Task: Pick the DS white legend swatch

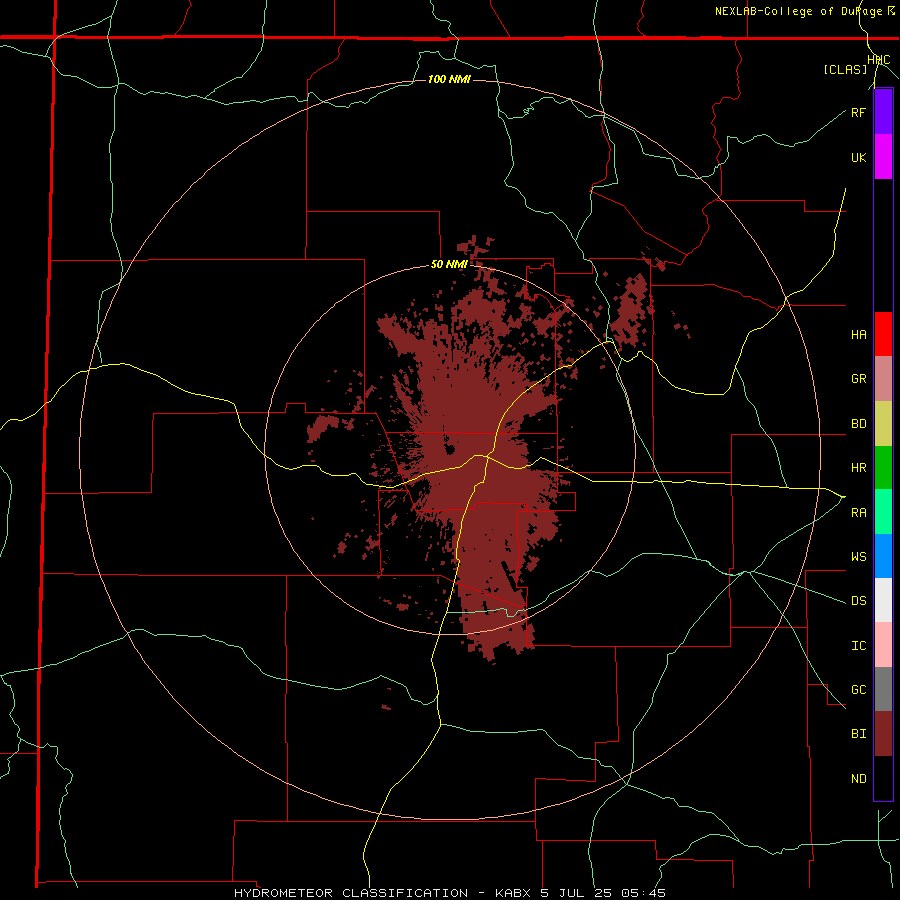Action: coord(883,600)
